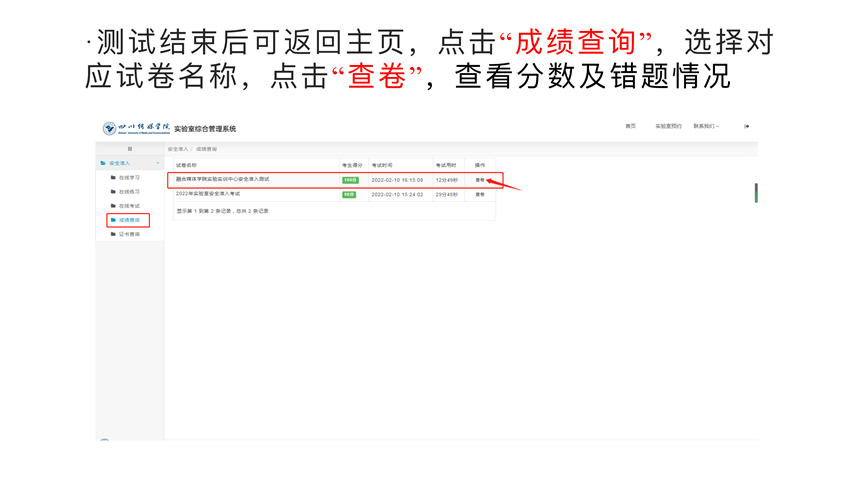This screenshot has height=479, width=853.
Task: Click the 试卷名称 column header
Action: 187,165
